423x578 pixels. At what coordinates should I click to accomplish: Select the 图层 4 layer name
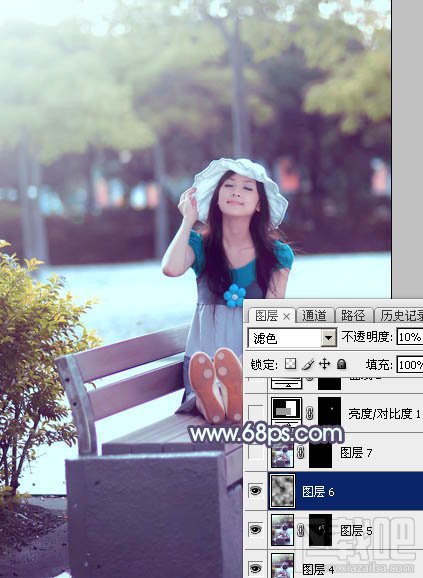318,569
